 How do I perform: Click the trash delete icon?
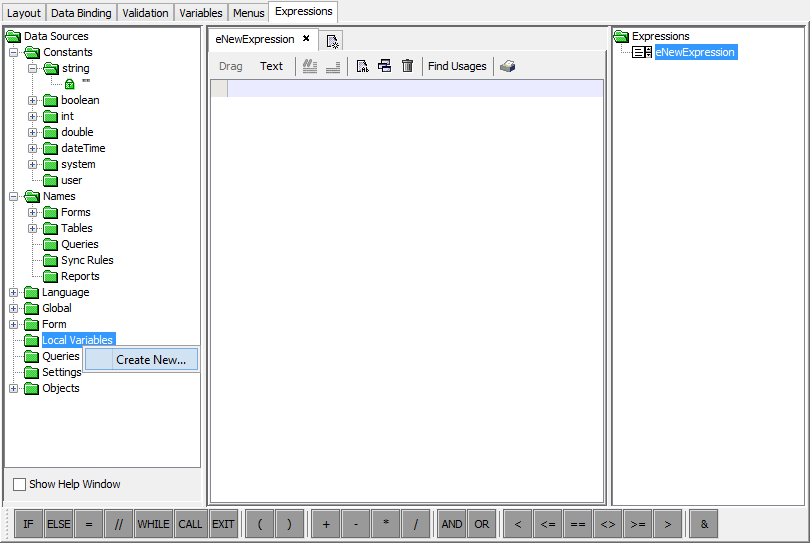pos(407,66)
